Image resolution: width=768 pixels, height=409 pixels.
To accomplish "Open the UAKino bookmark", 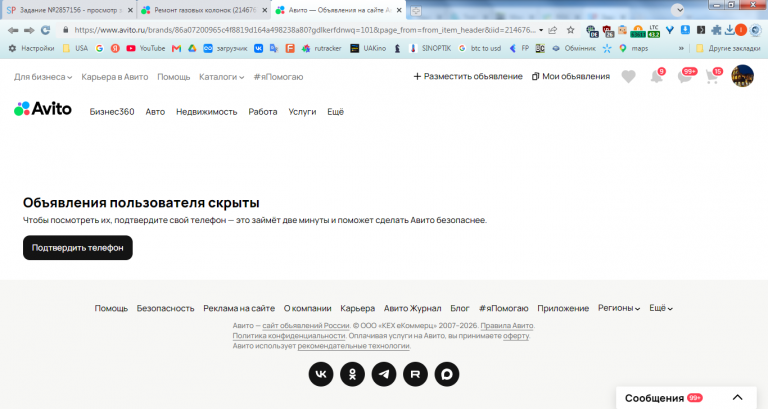I will coord(368,48).
